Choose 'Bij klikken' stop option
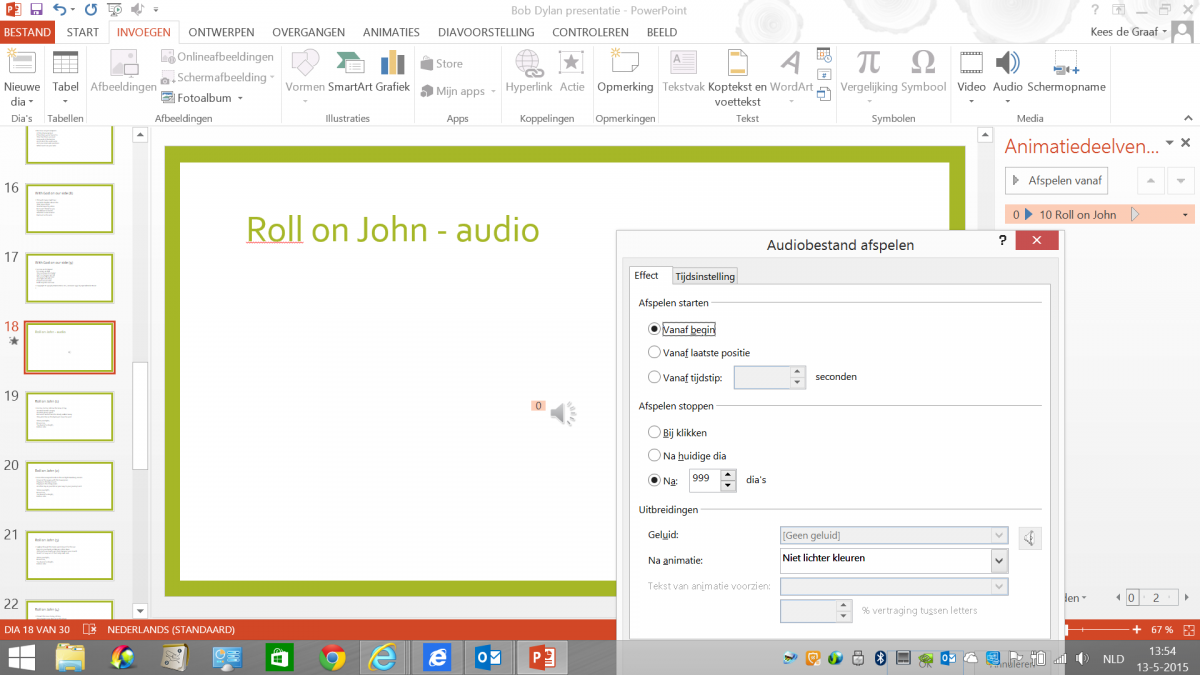The height and width of the screenshot is (675, 1200). click(x=655, y=433)
